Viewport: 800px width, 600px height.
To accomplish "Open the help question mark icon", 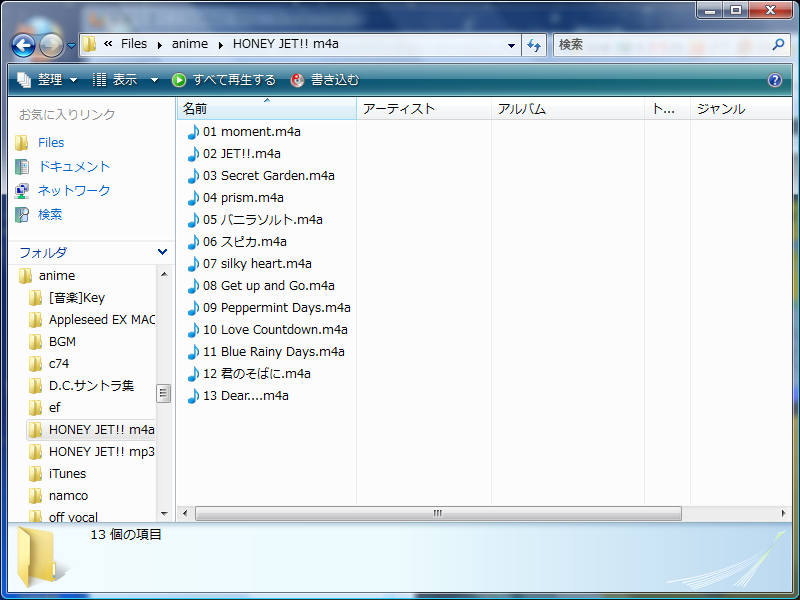I will tap(774, 80).
